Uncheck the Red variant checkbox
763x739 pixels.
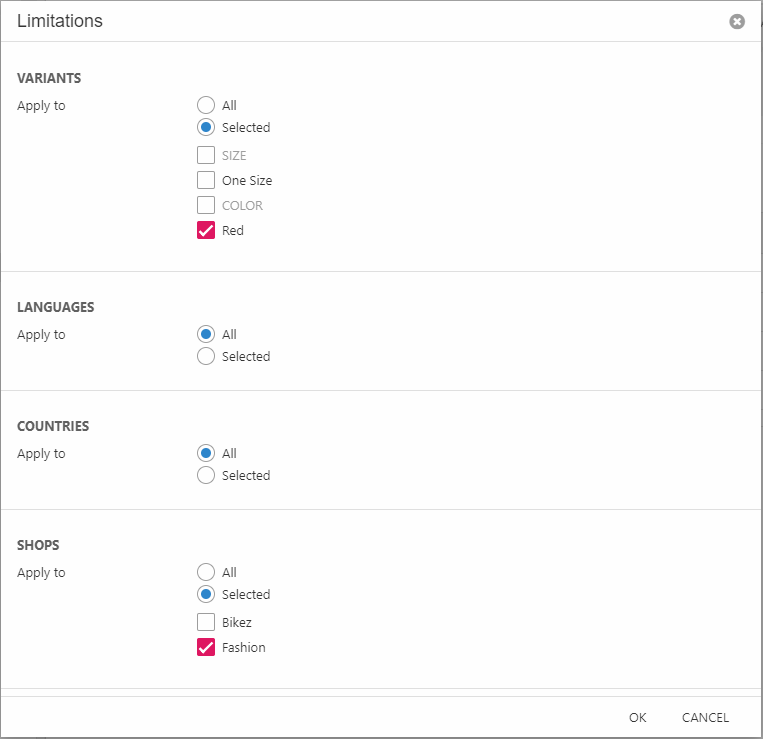pos(206,230)
